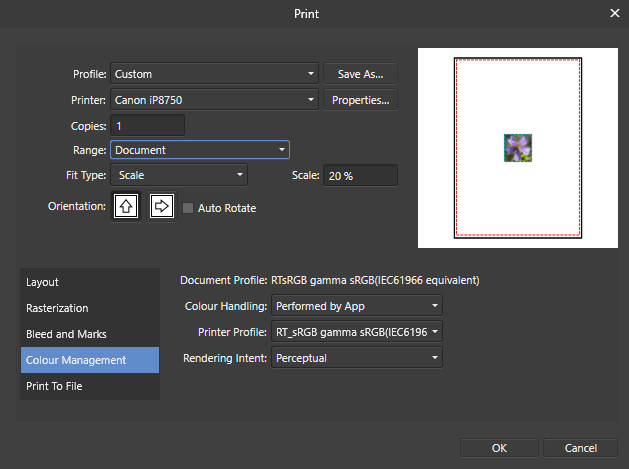Switch to the Print To File section
The image size is (629, 469).
[90, 386]
